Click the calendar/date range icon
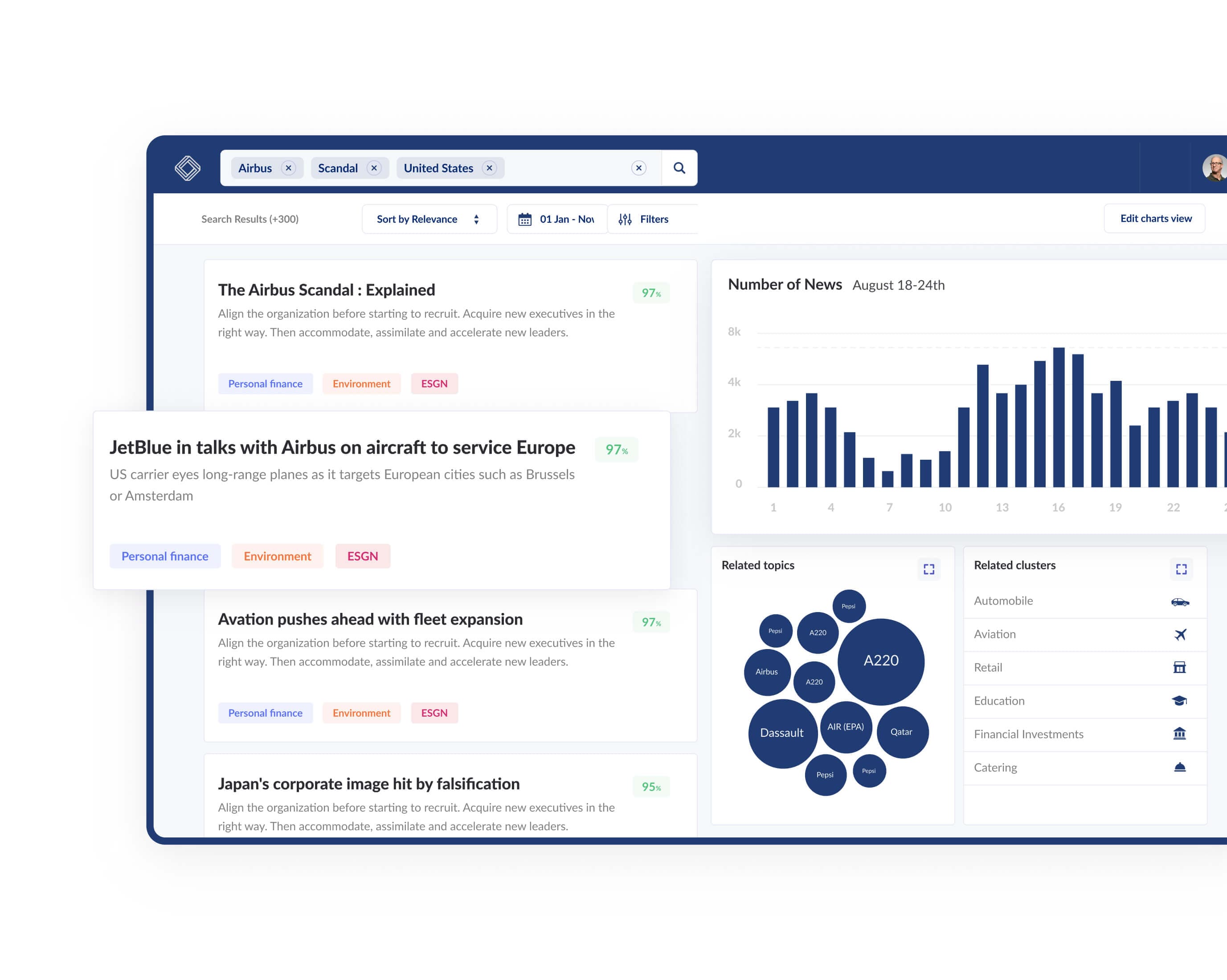 [x=525, y=219]
